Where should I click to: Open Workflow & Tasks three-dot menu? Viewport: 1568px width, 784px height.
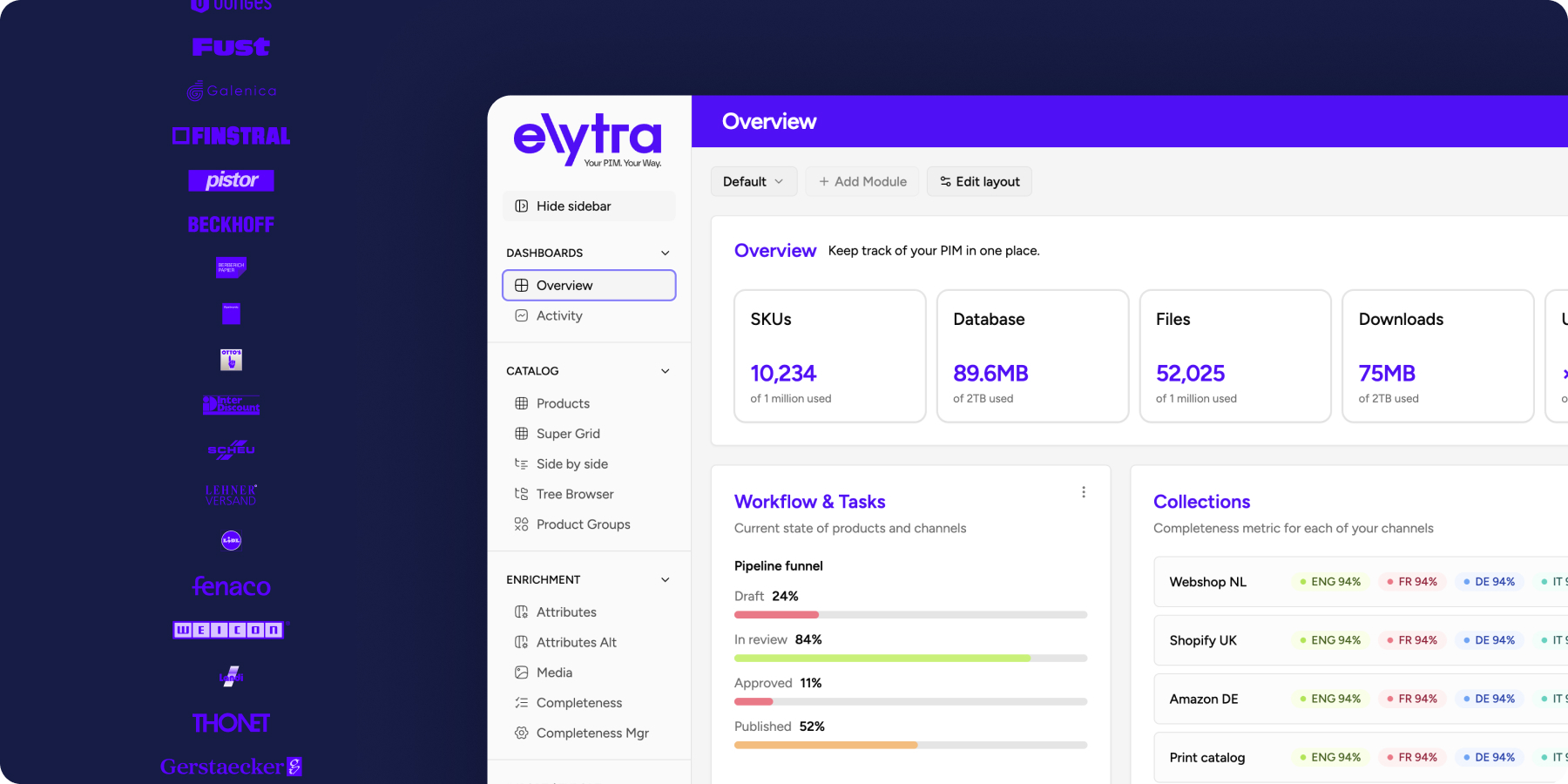pos(1083,492)
